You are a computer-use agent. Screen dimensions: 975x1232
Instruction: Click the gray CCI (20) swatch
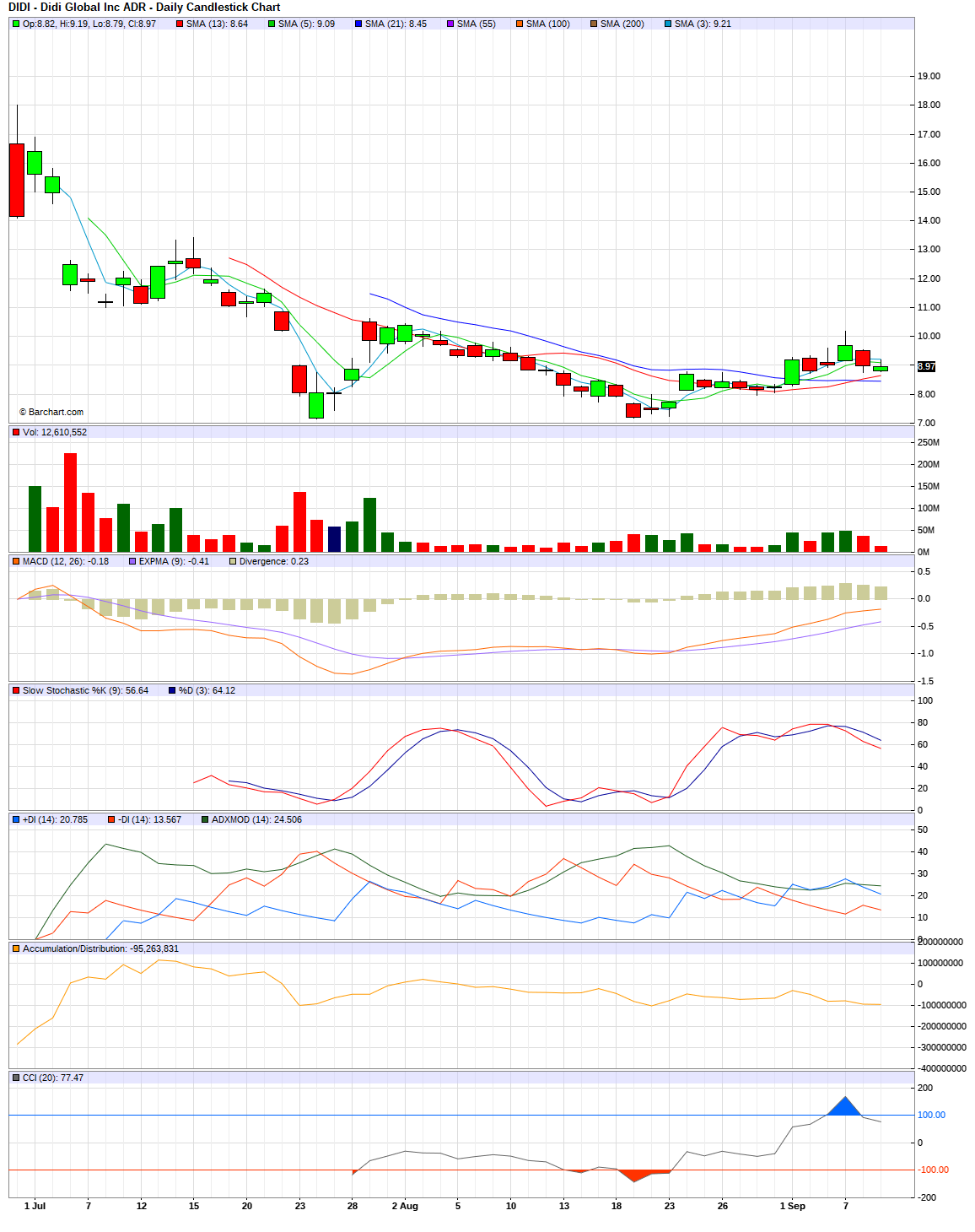point(16,1078)
